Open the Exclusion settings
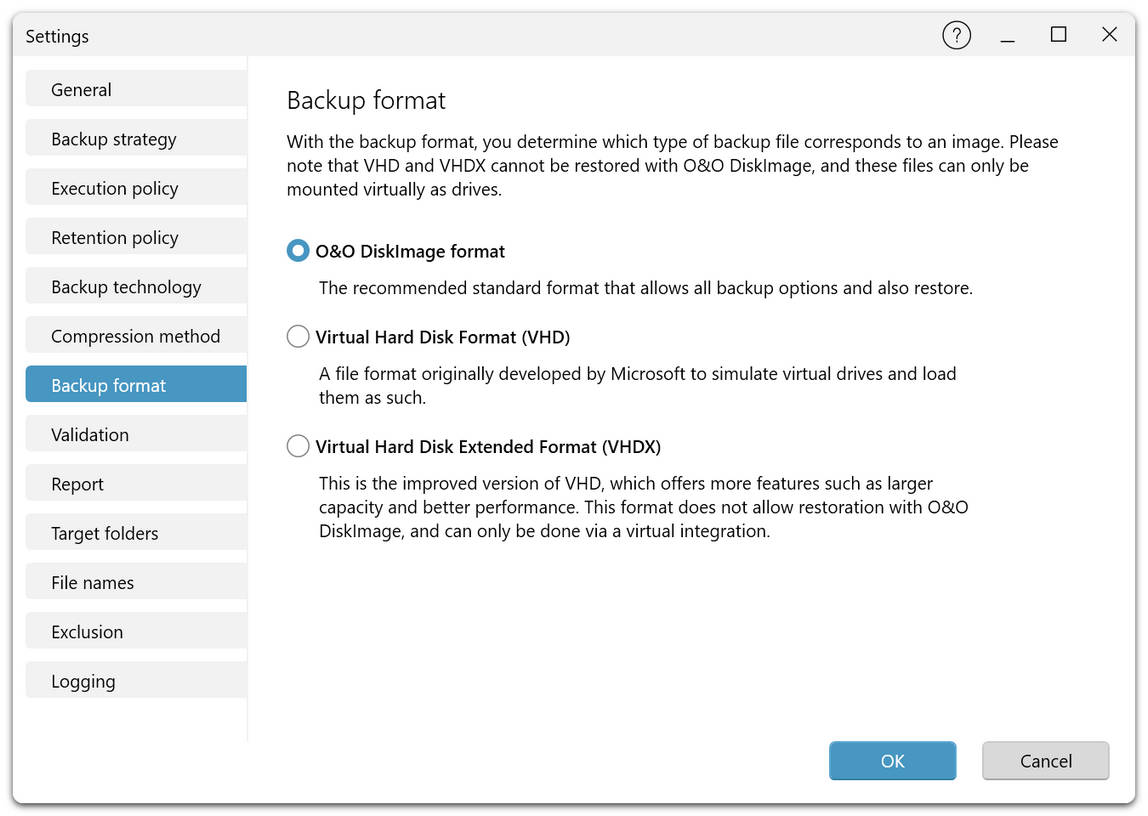 (135, 631)
